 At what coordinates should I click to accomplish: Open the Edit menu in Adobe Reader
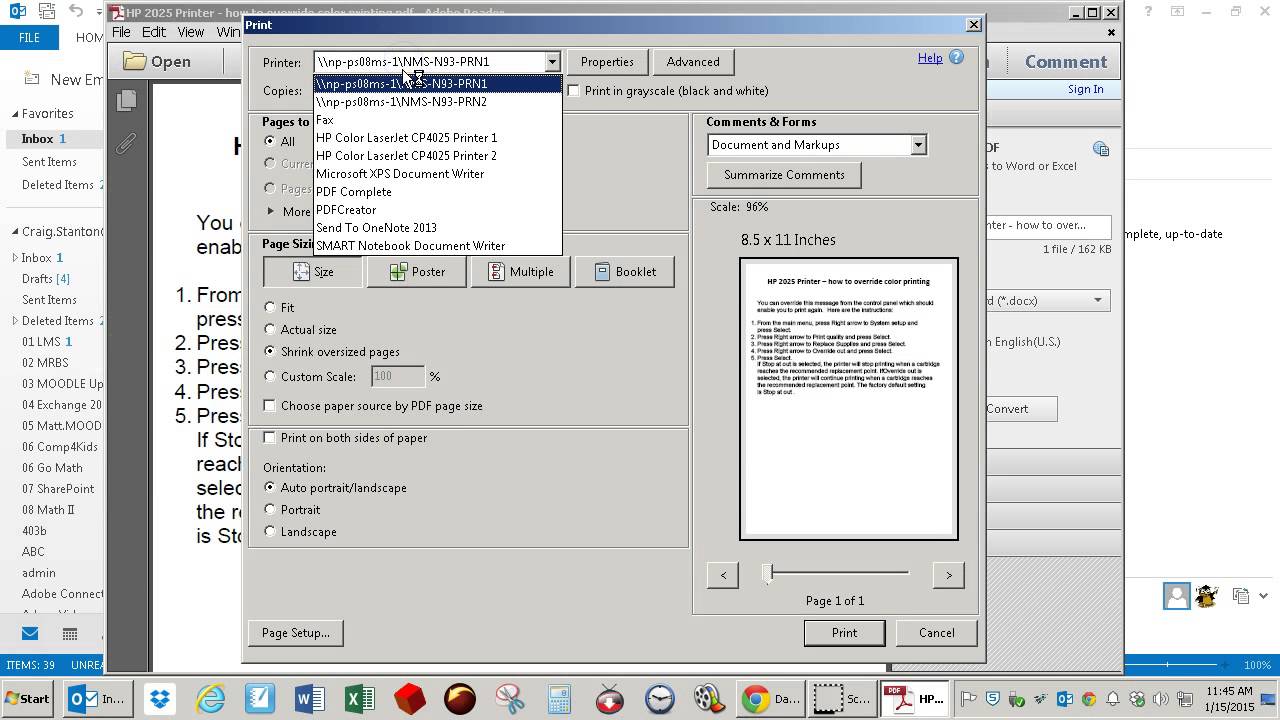pyautogui.click(x=153, y=32)
